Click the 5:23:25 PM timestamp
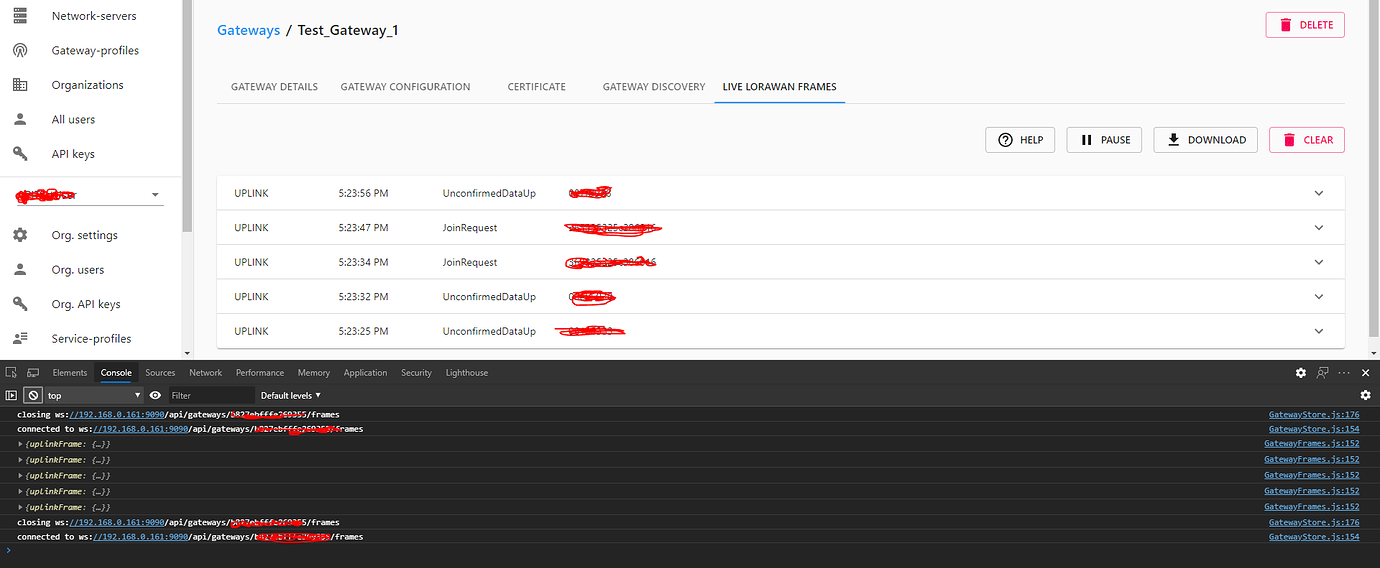Image resolution: width=1380 pixels, height=568 pixels. point(364,331)
